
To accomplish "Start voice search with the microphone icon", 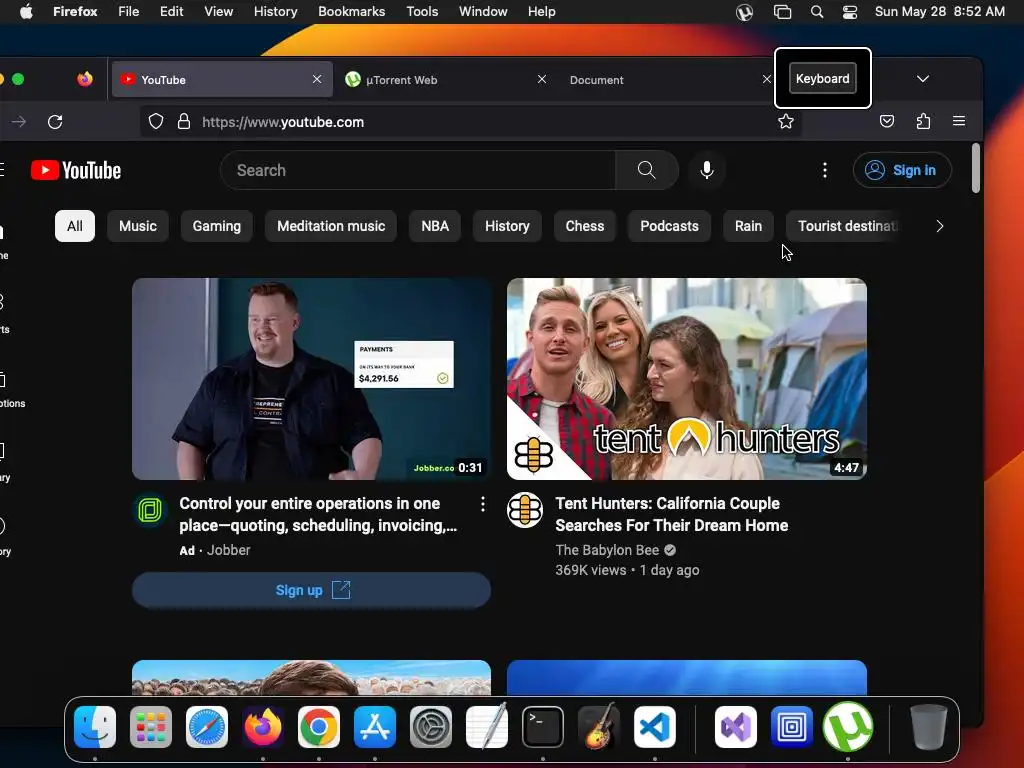I will coord(707,170).
